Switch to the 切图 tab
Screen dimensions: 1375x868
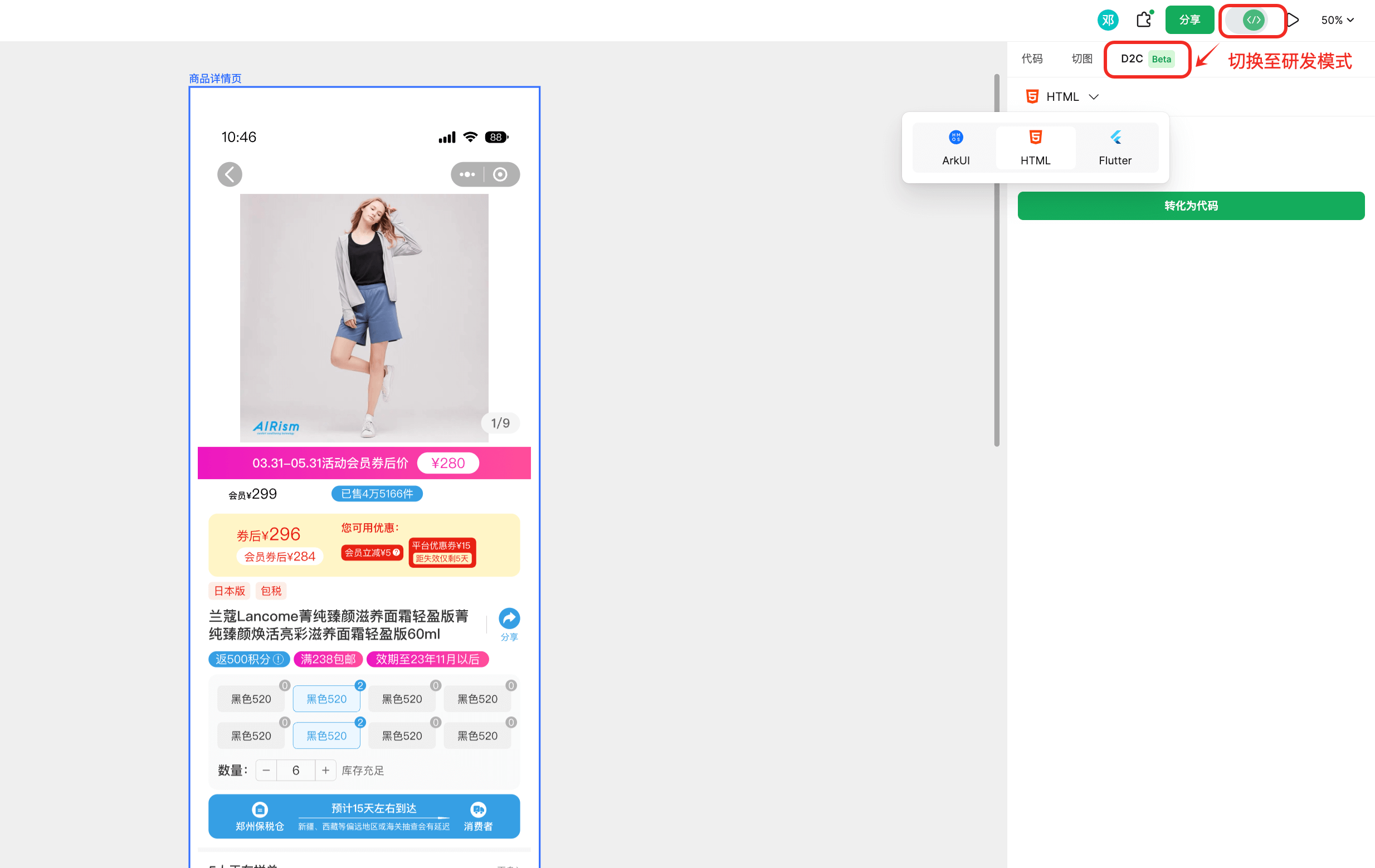coord(1081,59)
